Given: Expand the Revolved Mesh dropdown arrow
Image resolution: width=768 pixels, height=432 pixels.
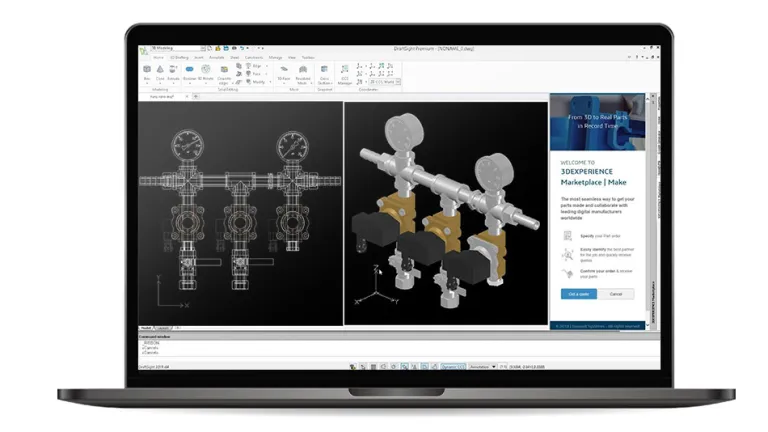Looking at the screenshot, I should point(311,83).
